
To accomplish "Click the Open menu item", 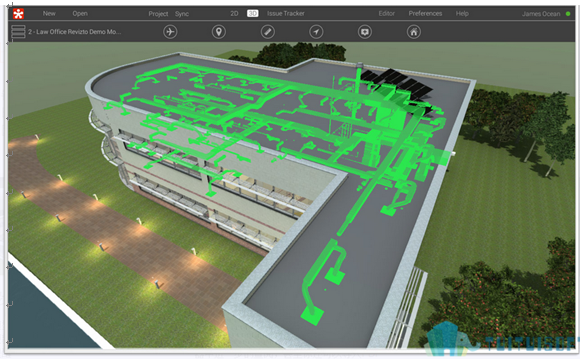I will (x=80, y=13).
